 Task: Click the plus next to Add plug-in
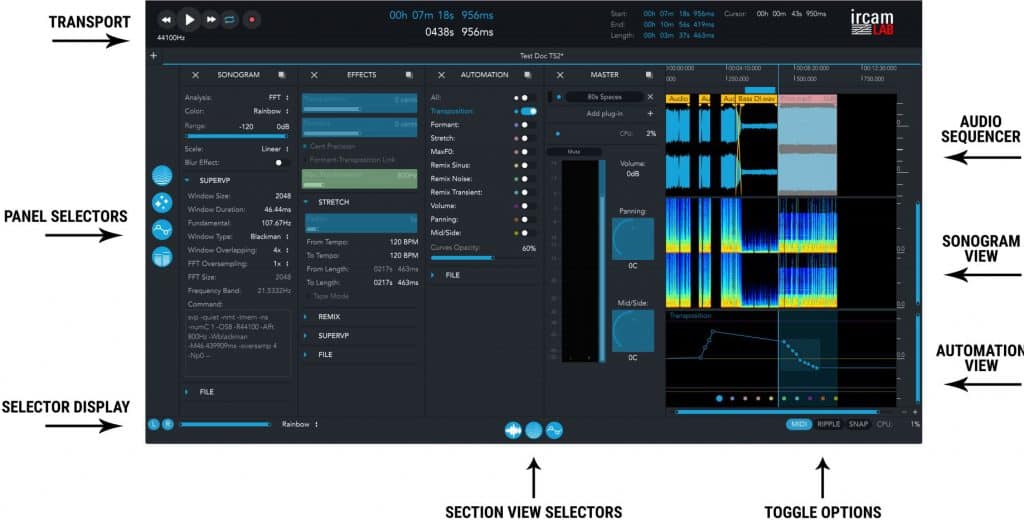tap(650, 114)
